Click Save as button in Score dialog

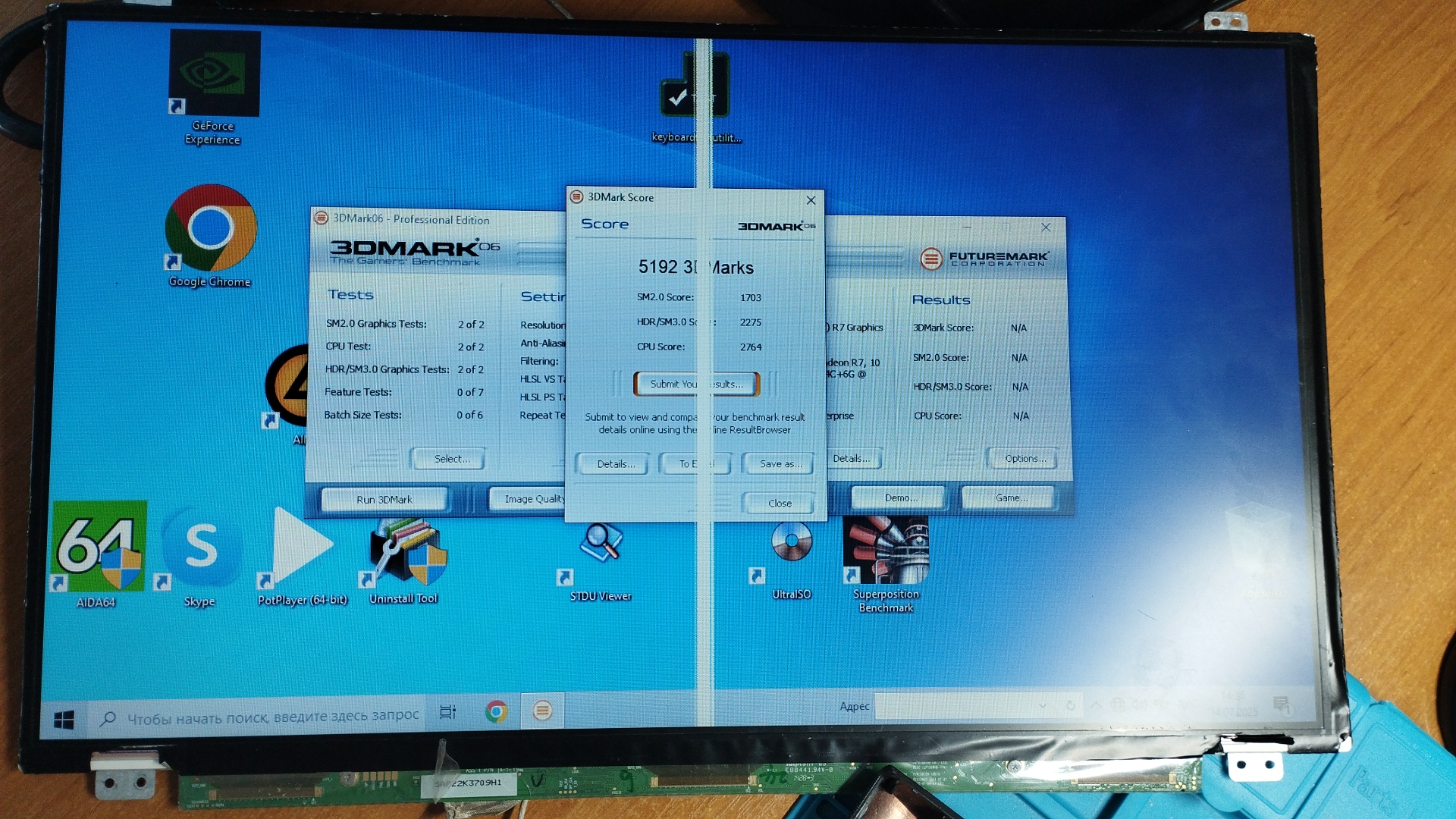pyautogui.click(x=780, y=464)
